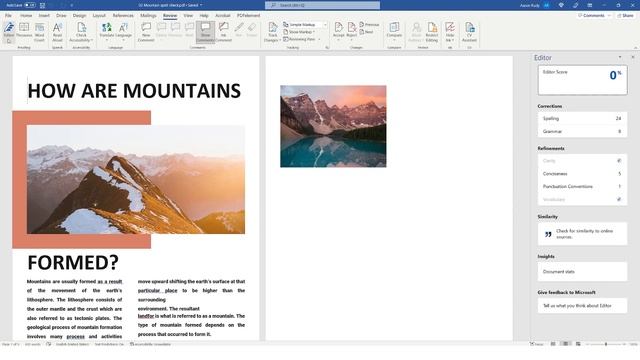Open the Thesaurus tool
The image size is (640, 360).
(24, 30)
